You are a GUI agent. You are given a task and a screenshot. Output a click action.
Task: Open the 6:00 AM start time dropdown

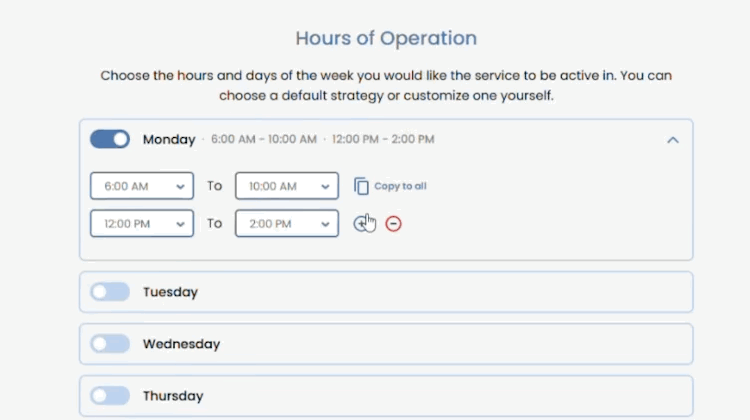coord(141,186)
